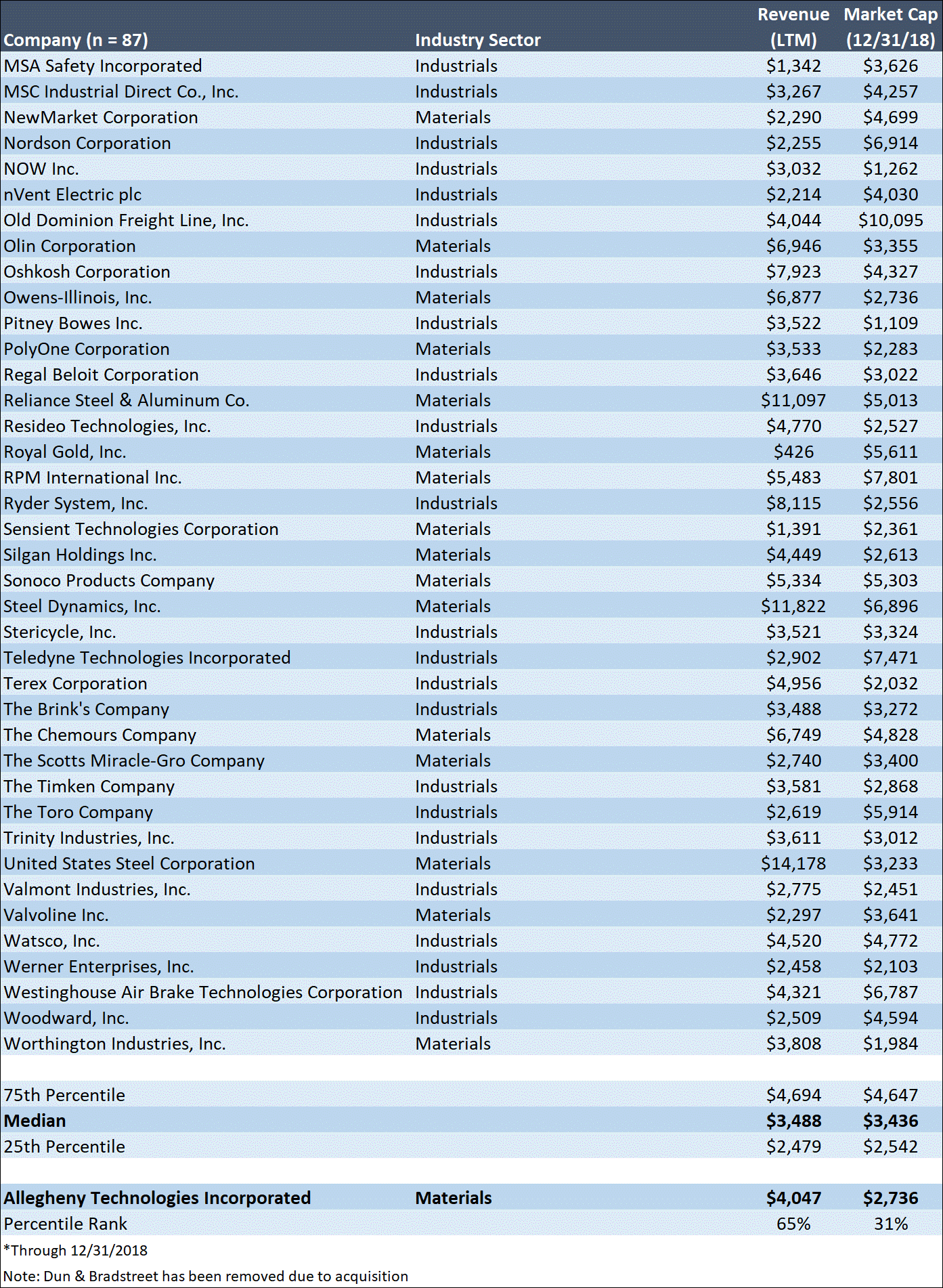Click revenue value '$11,097'
The width and height of the screenshot is (943, 1288).
coord(793,400)
